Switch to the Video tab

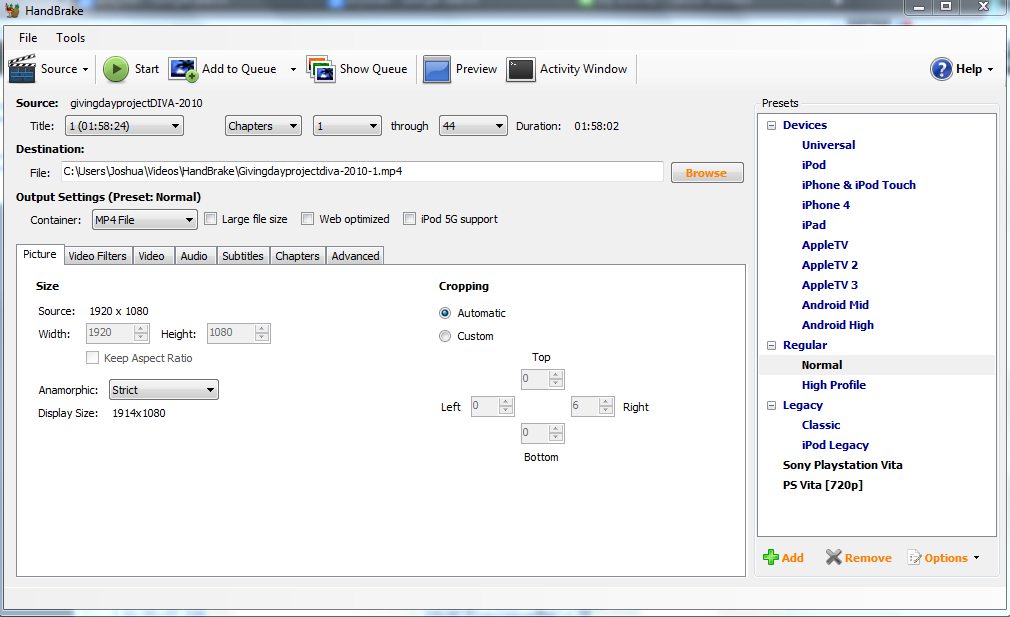point(151,256)
